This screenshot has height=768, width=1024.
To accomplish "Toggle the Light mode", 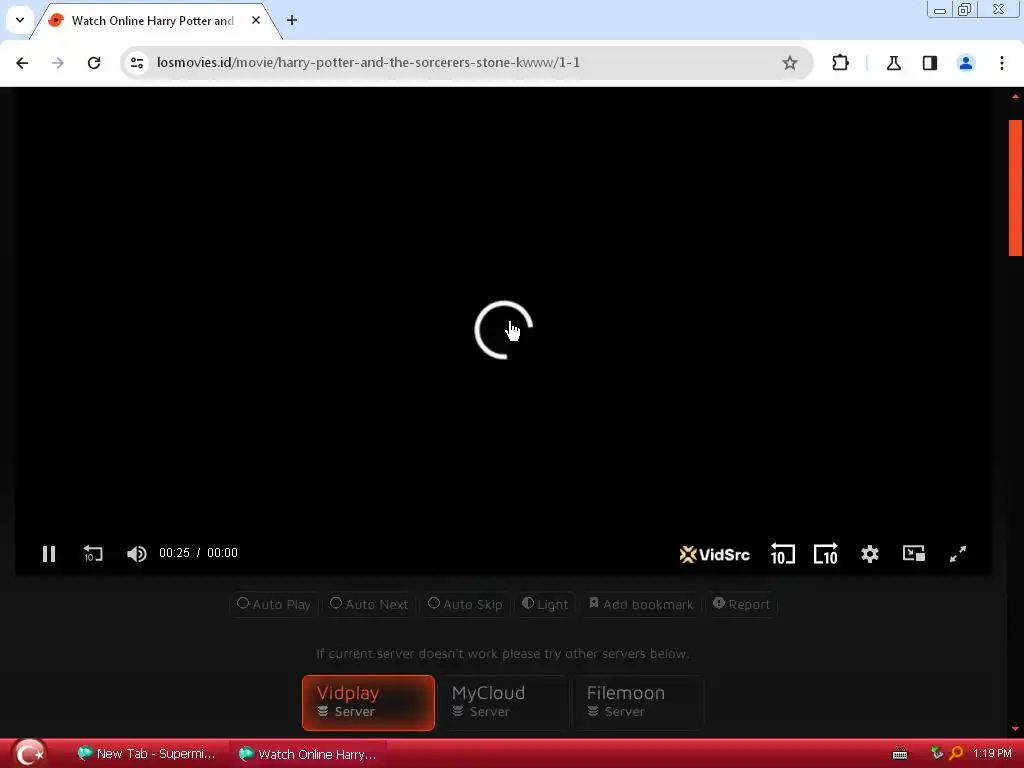I will [545, 604].
